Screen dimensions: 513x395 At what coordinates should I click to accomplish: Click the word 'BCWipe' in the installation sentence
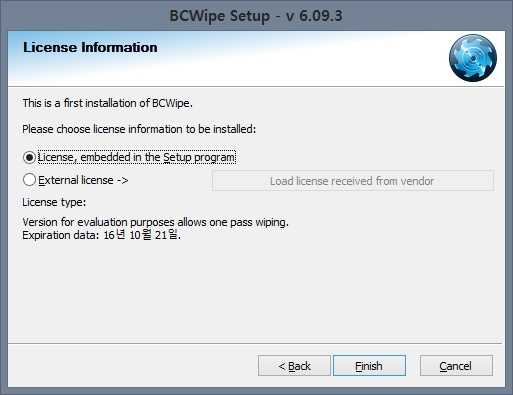point(171,103)
